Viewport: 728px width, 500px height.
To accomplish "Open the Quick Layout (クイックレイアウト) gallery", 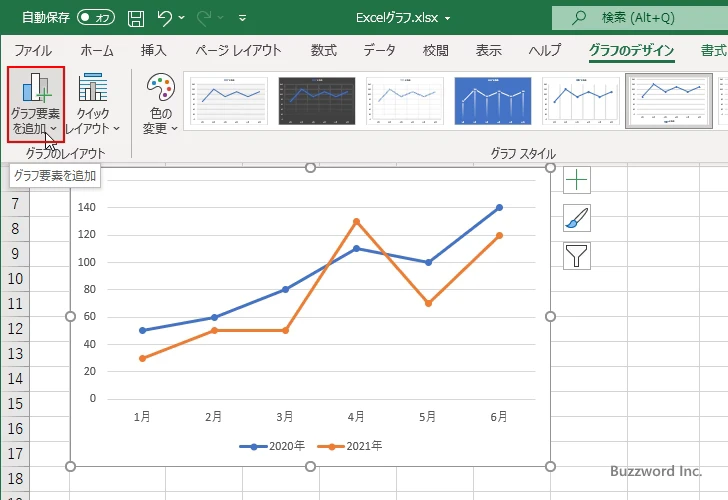I will click(93, 104).
